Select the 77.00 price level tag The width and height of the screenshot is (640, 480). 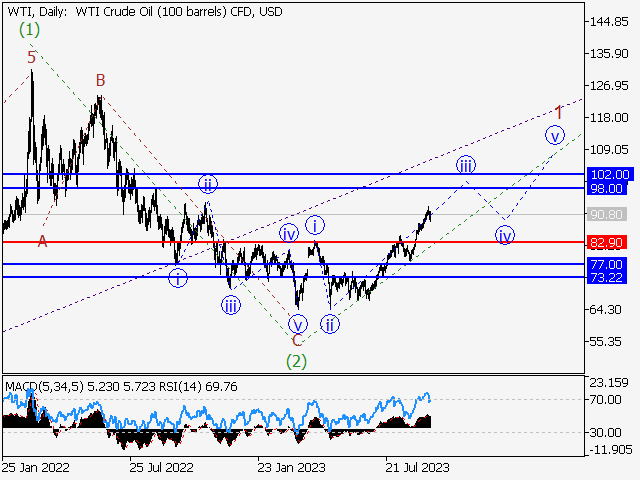(x=607, y=264)
